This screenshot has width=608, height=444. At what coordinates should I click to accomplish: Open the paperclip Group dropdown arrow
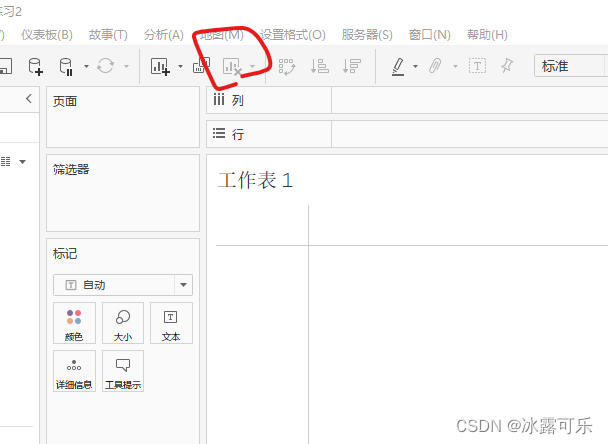(x=456, y=66)
